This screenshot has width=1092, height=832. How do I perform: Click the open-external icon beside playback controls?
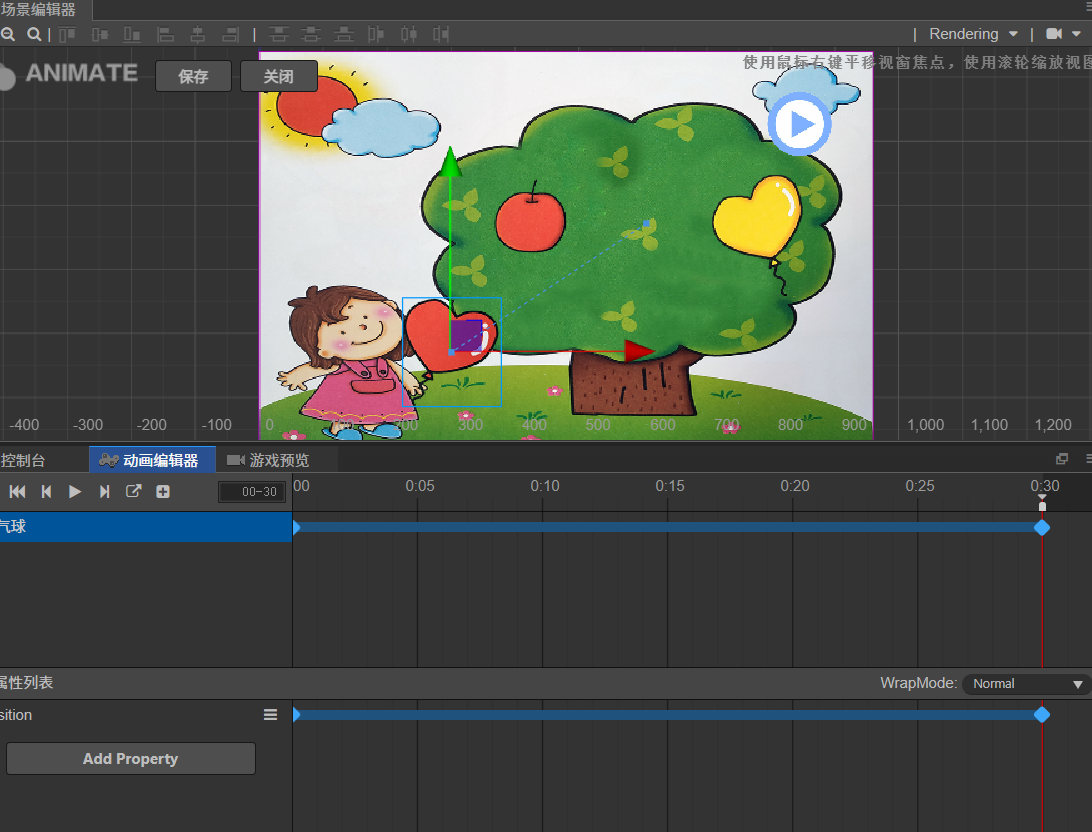(x=134, y=492)
